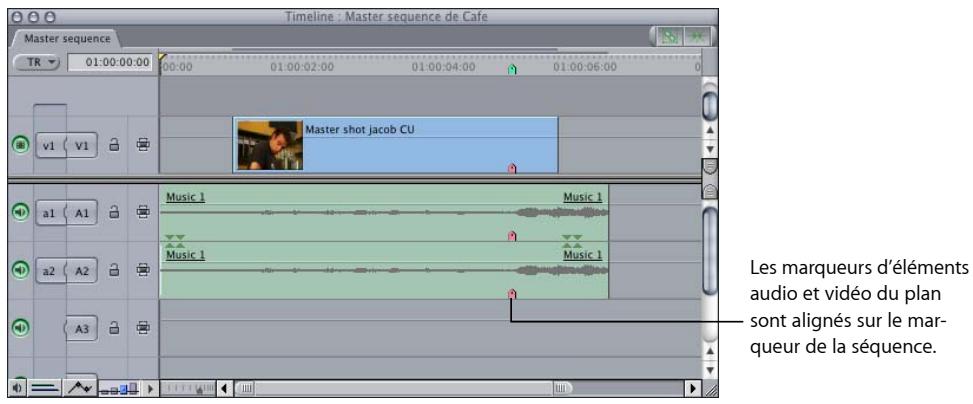
Task: Select the Master sequence tab
Action: (66, 38)
